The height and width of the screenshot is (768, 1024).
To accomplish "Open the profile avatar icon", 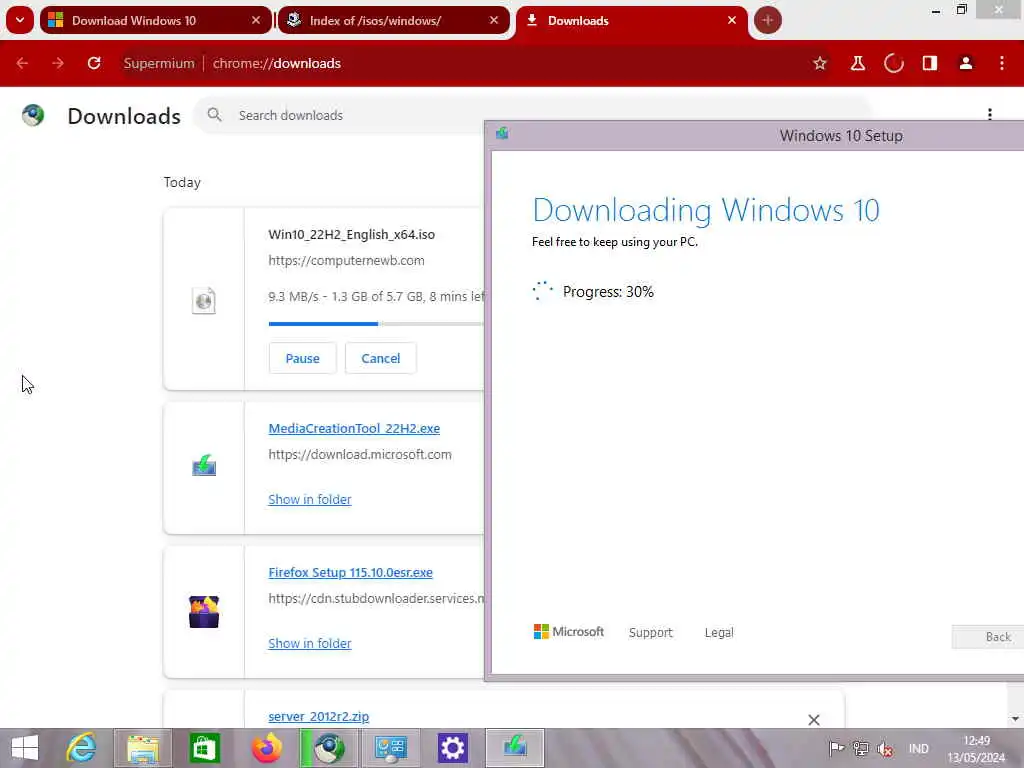I will coord(966,63).
